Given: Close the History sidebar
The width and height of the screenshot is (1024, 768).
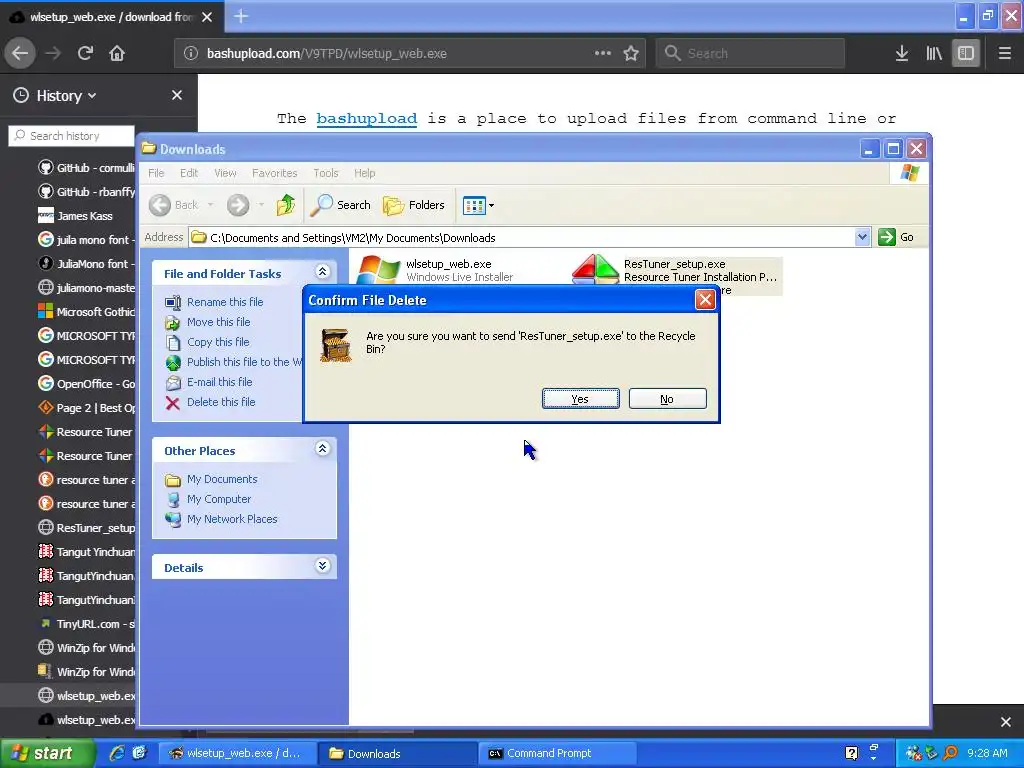Looking at the screenshot, I should point(176,95).
